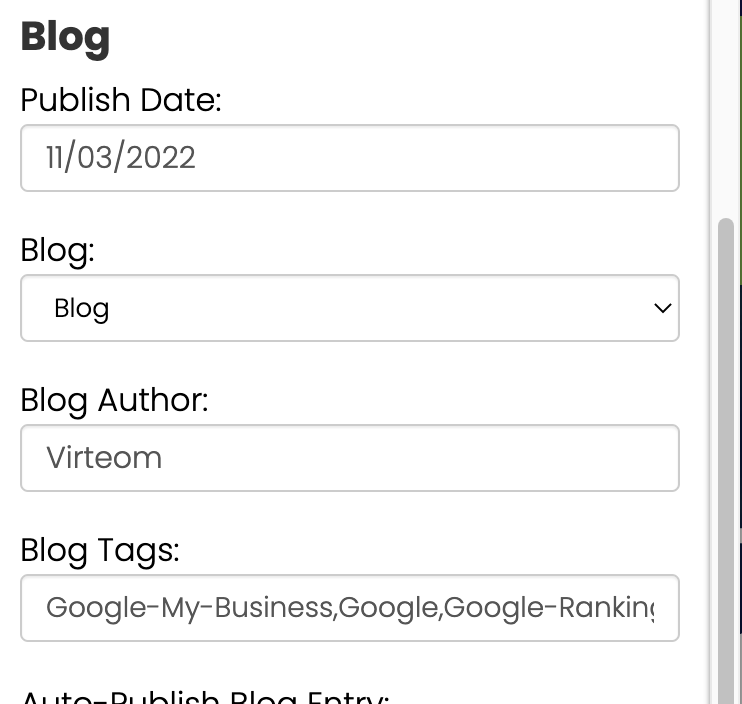Click the "Blog Tags:" label
The image size is (742, 704).
coord(100,550)
